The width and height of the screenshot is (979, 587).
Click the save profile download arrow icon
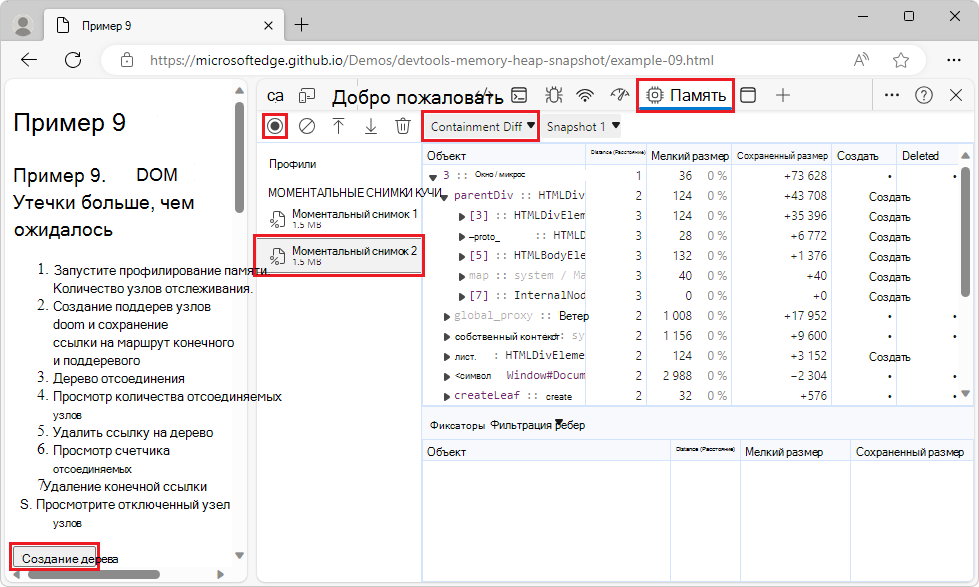pos(371,126)
